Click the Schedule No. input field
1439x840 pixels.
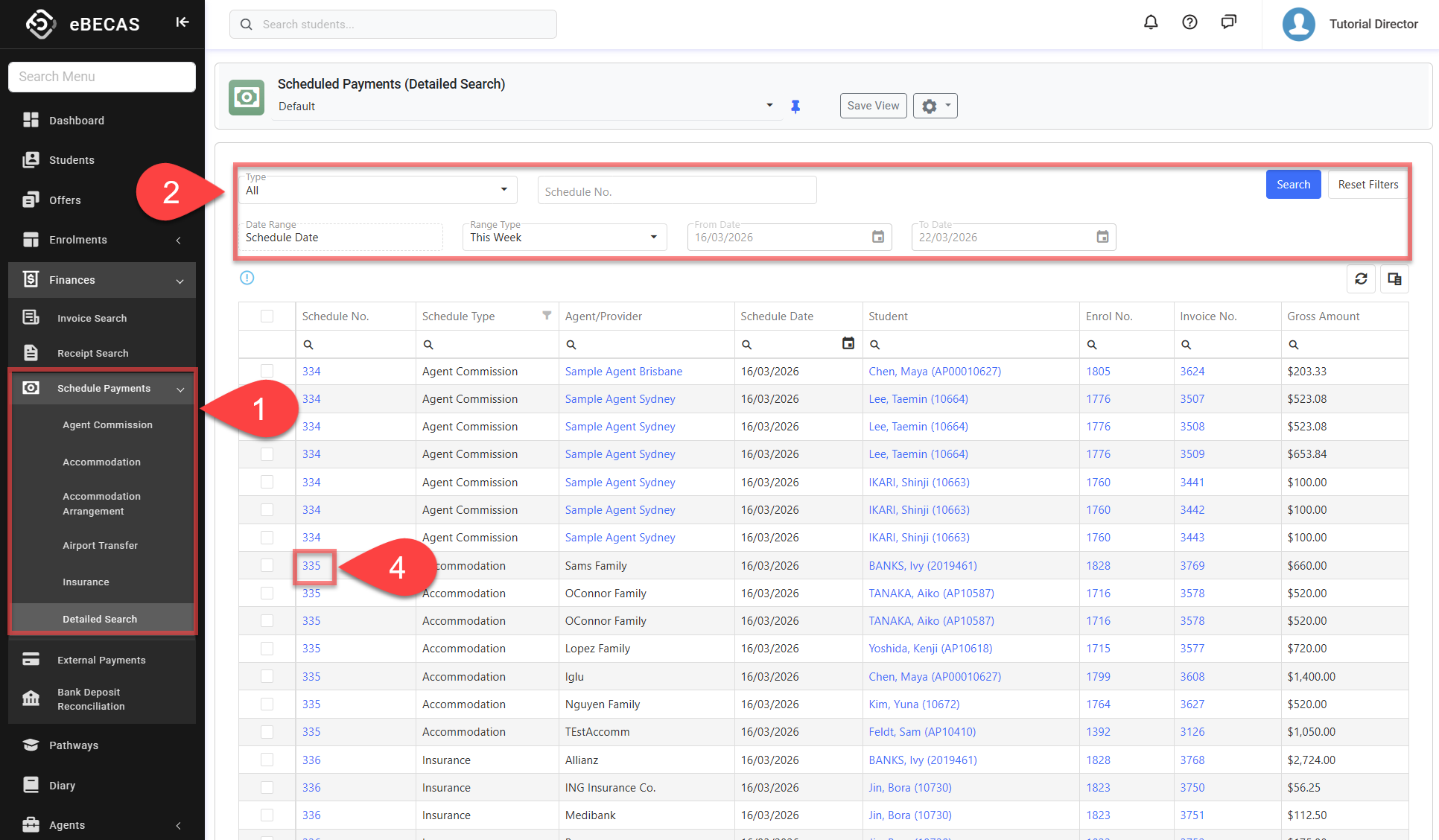click(676, 191)
